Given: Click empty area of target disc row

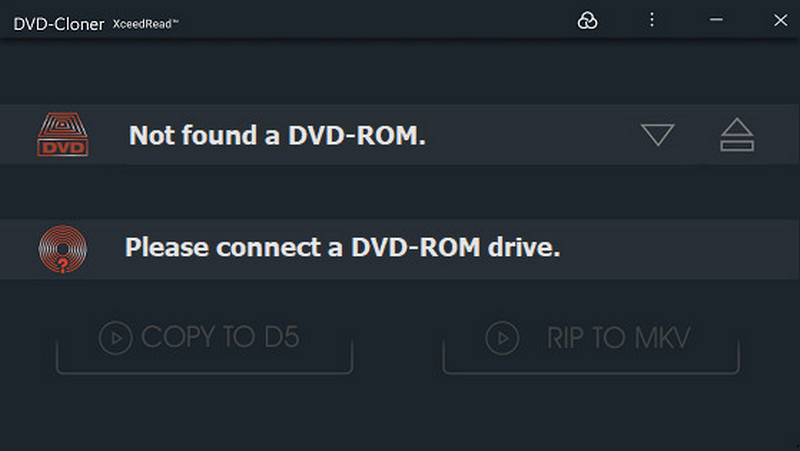Looking at the screenshot, I should (x=680, y=248).
